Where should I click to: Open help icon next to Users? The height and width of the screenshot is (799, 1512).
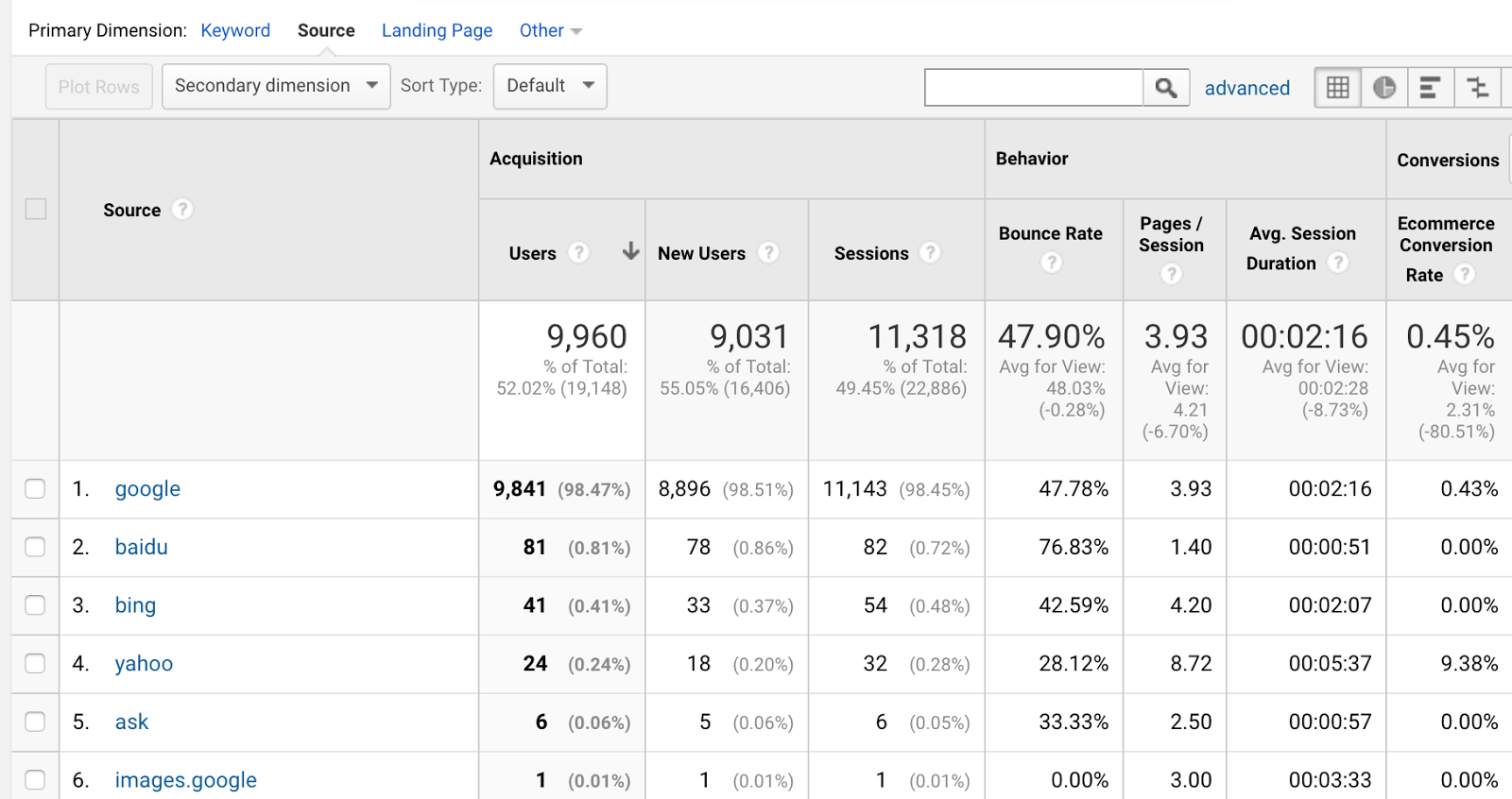pyautogui.click(x=578, y=252)
